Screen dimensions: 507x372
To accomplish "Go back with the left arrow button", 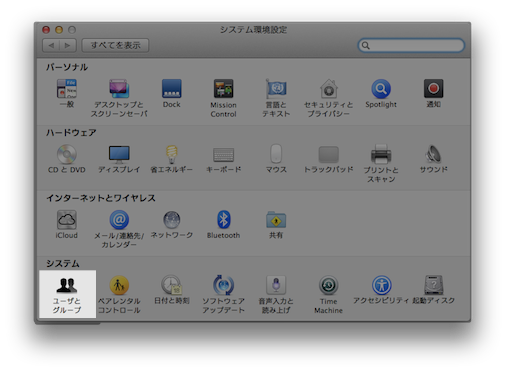I will tap(51, 45).
